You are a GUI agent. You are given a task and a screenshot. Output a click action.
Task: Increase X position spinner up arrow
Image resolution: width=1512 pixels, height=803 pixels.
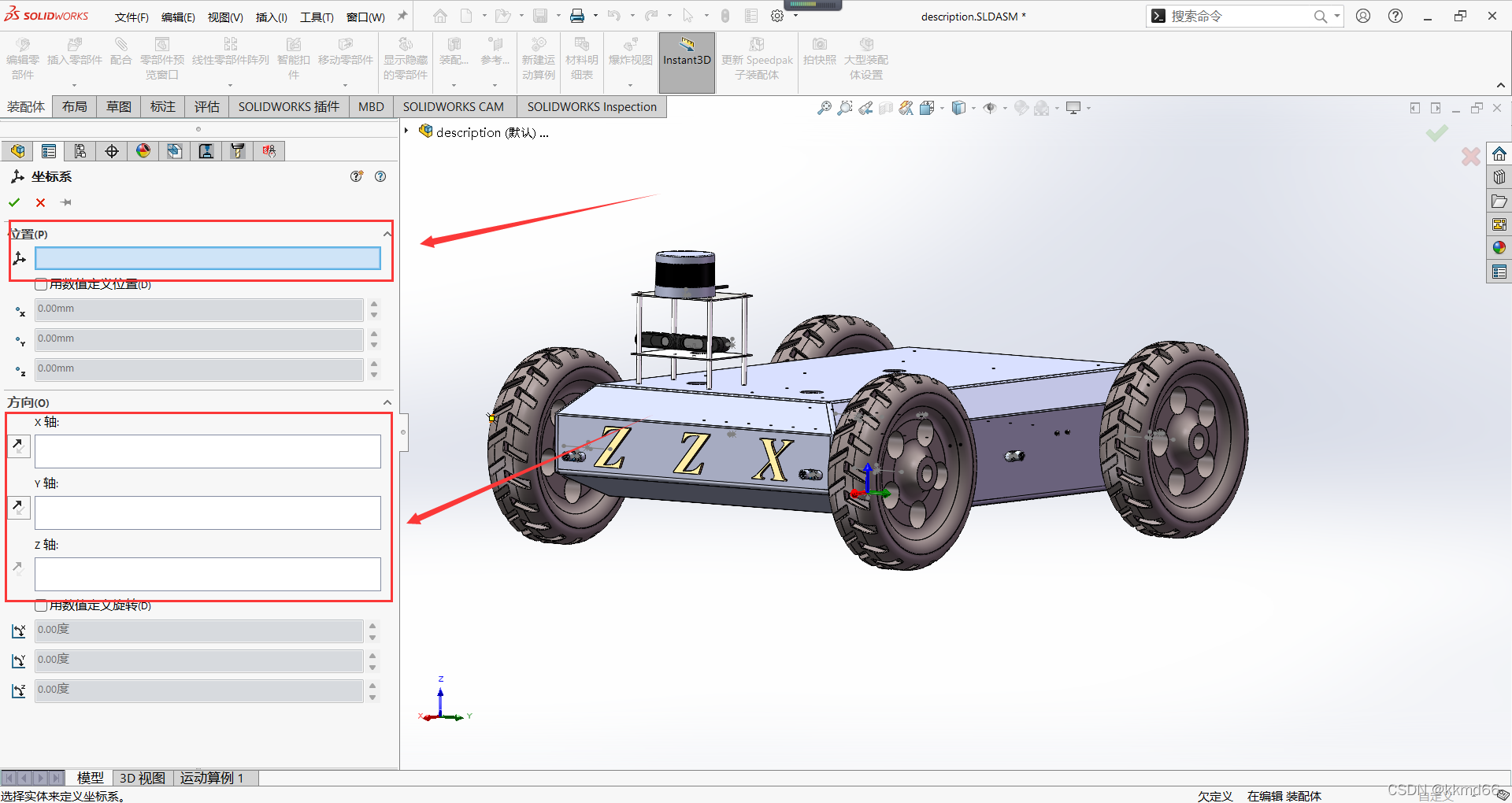tap(374, 304)
